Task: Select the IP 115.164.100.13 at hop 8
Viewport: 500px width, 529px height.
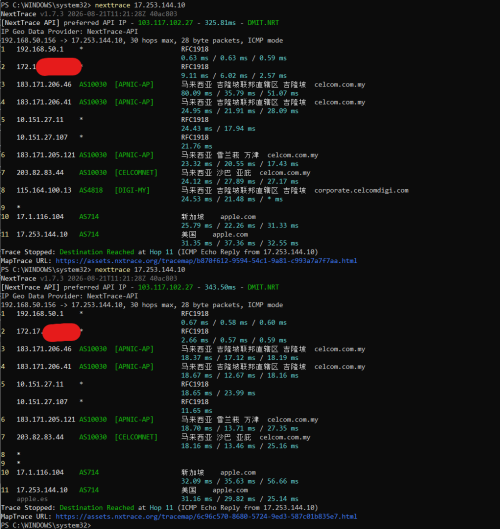Action: [44, 190]
